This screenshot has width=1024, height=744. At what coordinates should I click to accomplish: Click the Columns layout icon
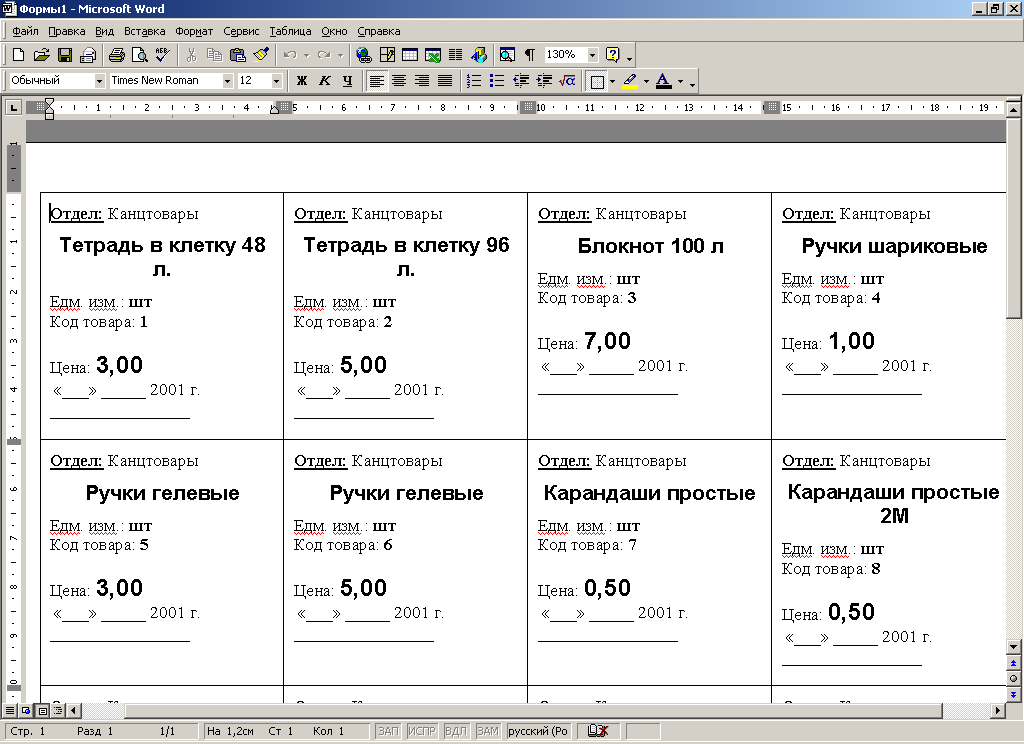click(456, 55)
